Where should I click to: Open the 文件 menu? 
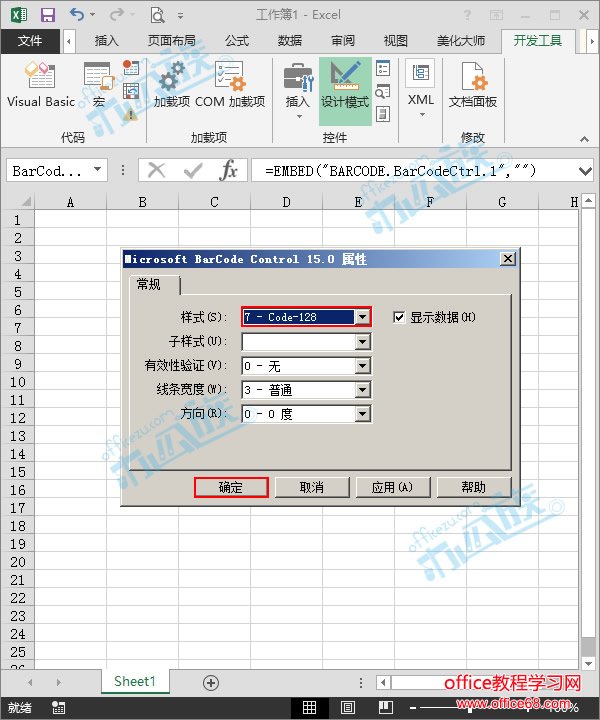30,41
